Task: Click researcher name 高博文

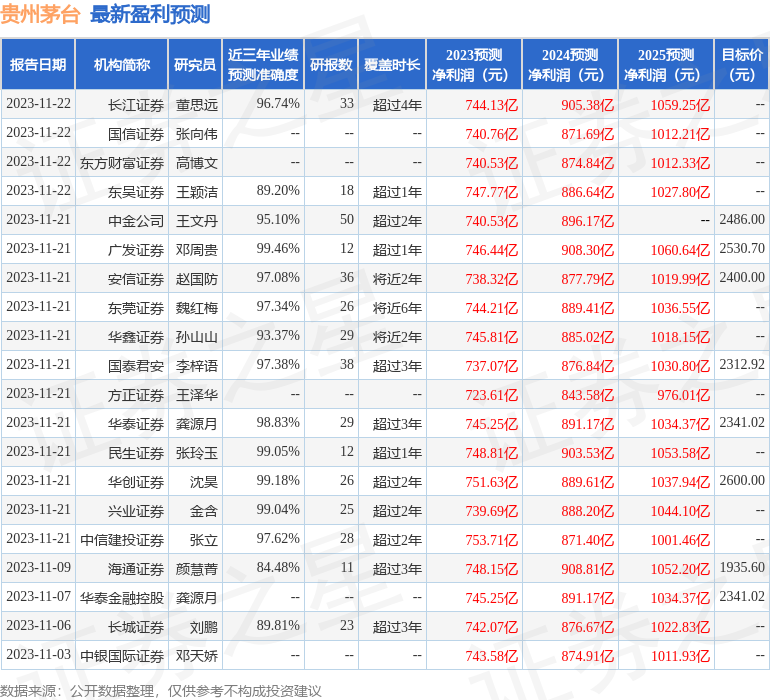Action: [x=196, y=163]
